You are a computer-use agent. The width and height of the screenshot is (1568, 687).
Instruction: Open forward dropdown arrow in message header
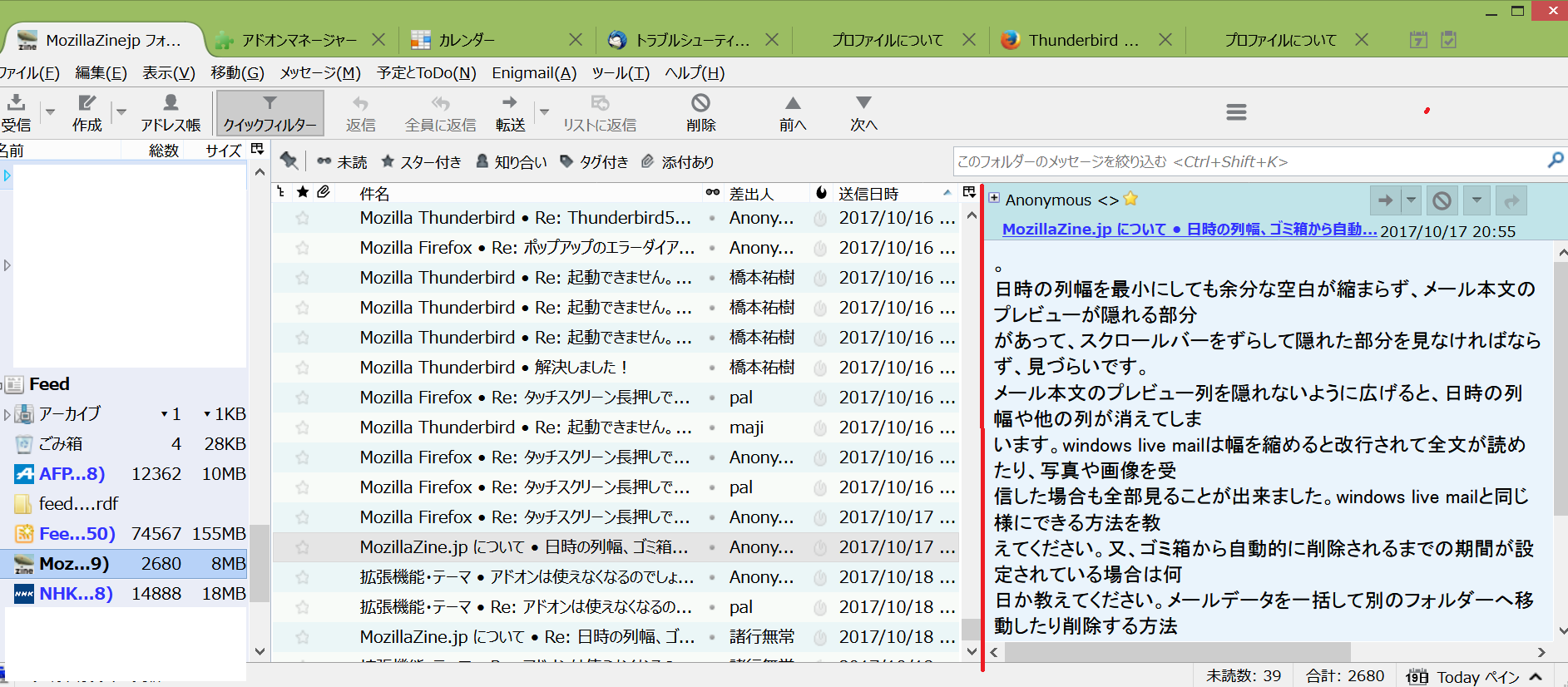[1411, 200]
